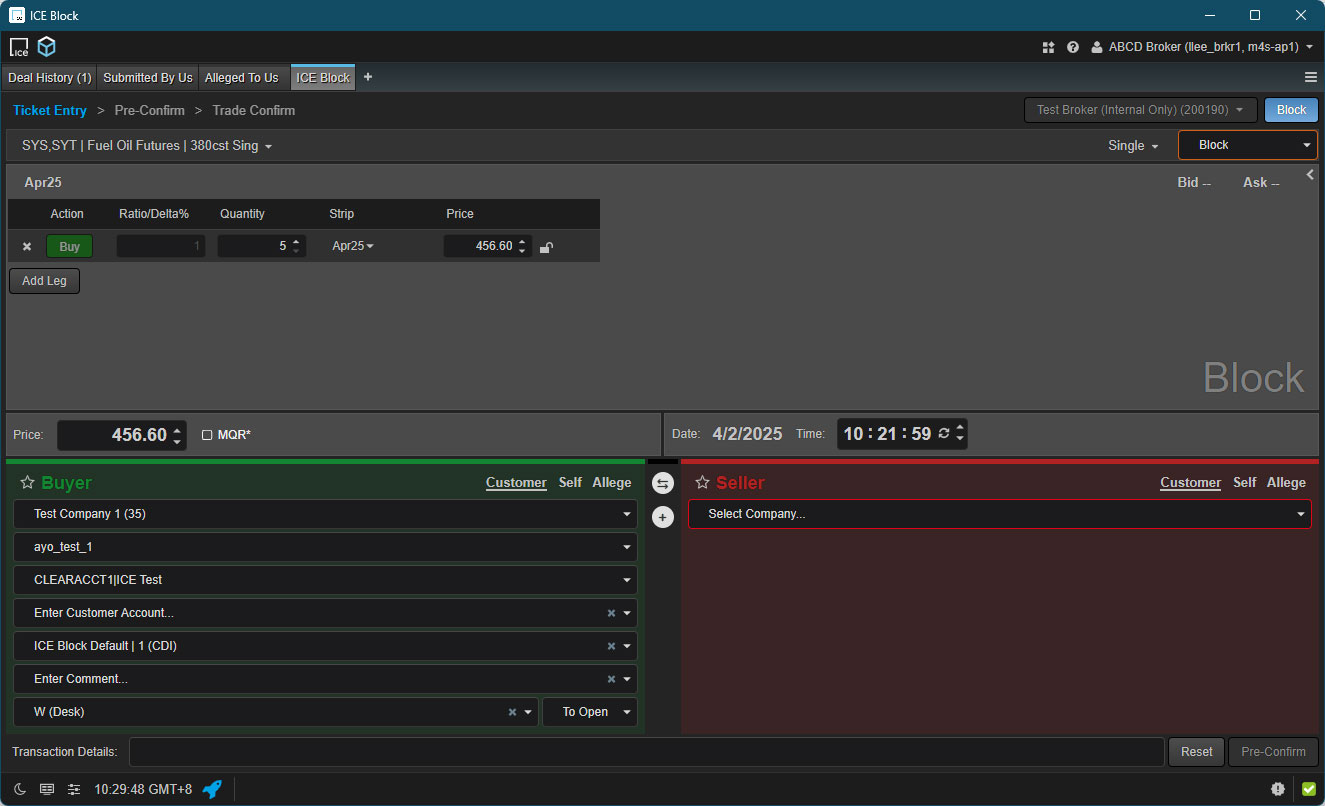Viewport: 1325px width, 806px height.
Task: Add counterparty with circled plus icon
Action: (663, 517)
